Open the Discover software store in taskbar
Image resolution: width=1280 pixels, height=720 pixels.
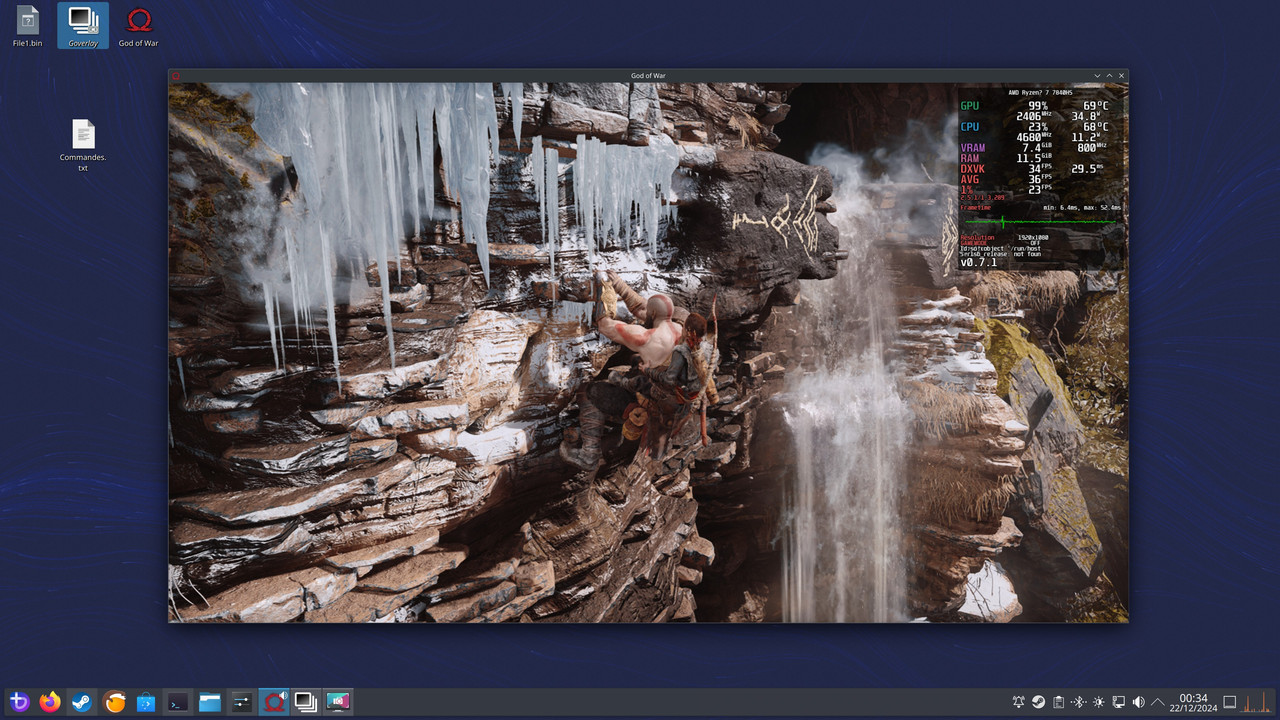[x=146, y=702]
